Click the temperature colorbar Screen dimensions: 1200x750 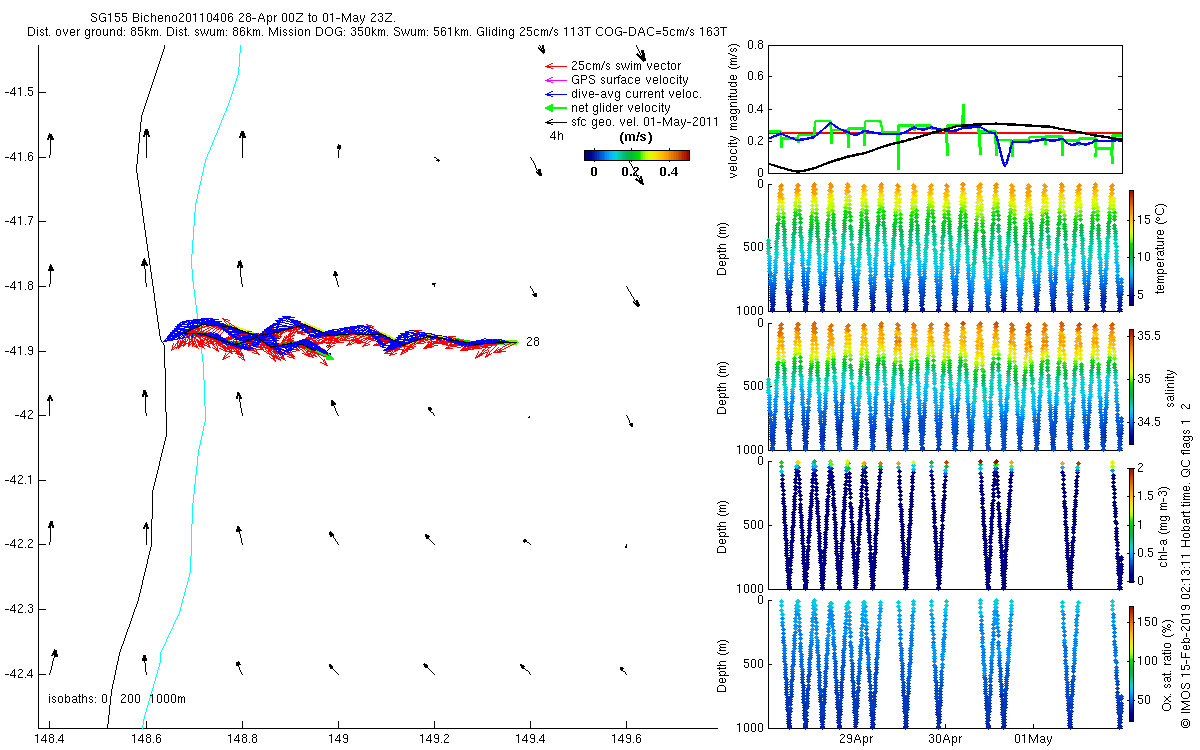[x=1131, y=249]
